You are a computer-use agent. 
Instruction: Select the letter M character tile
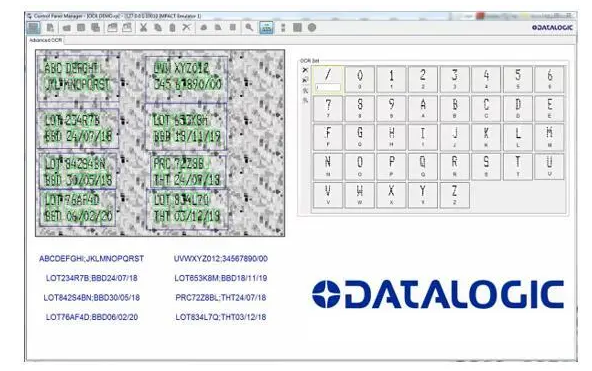click(550, 137)
